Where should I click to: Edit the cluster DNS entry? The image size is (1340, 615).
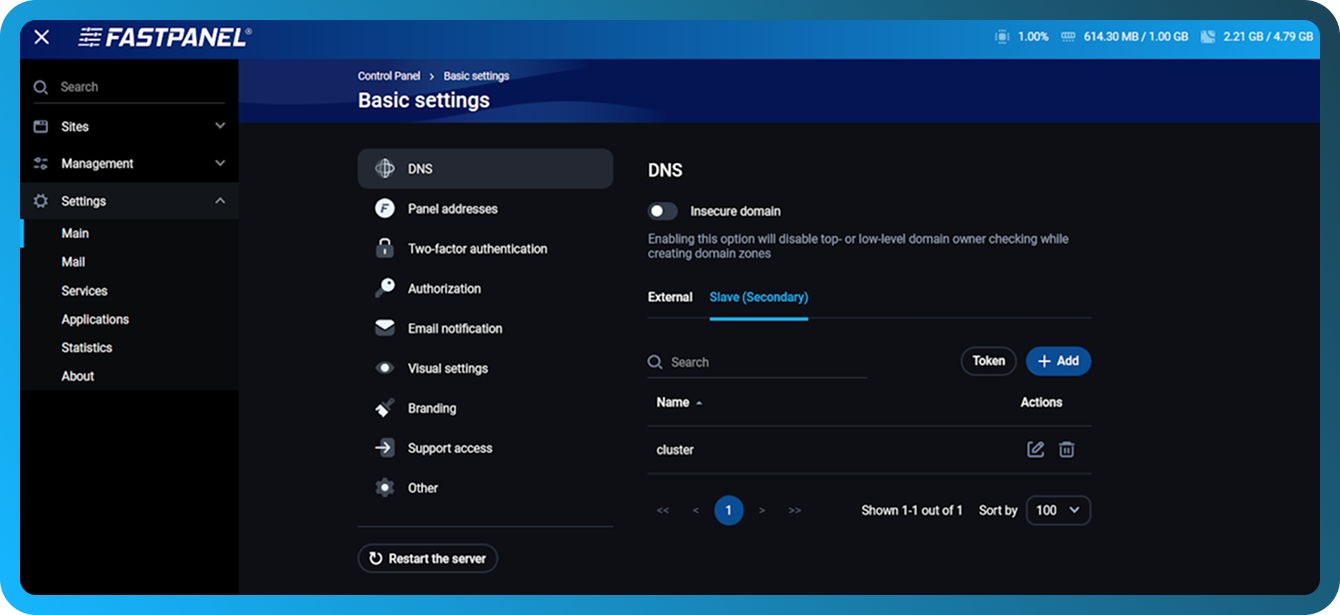click(1036, 449)
